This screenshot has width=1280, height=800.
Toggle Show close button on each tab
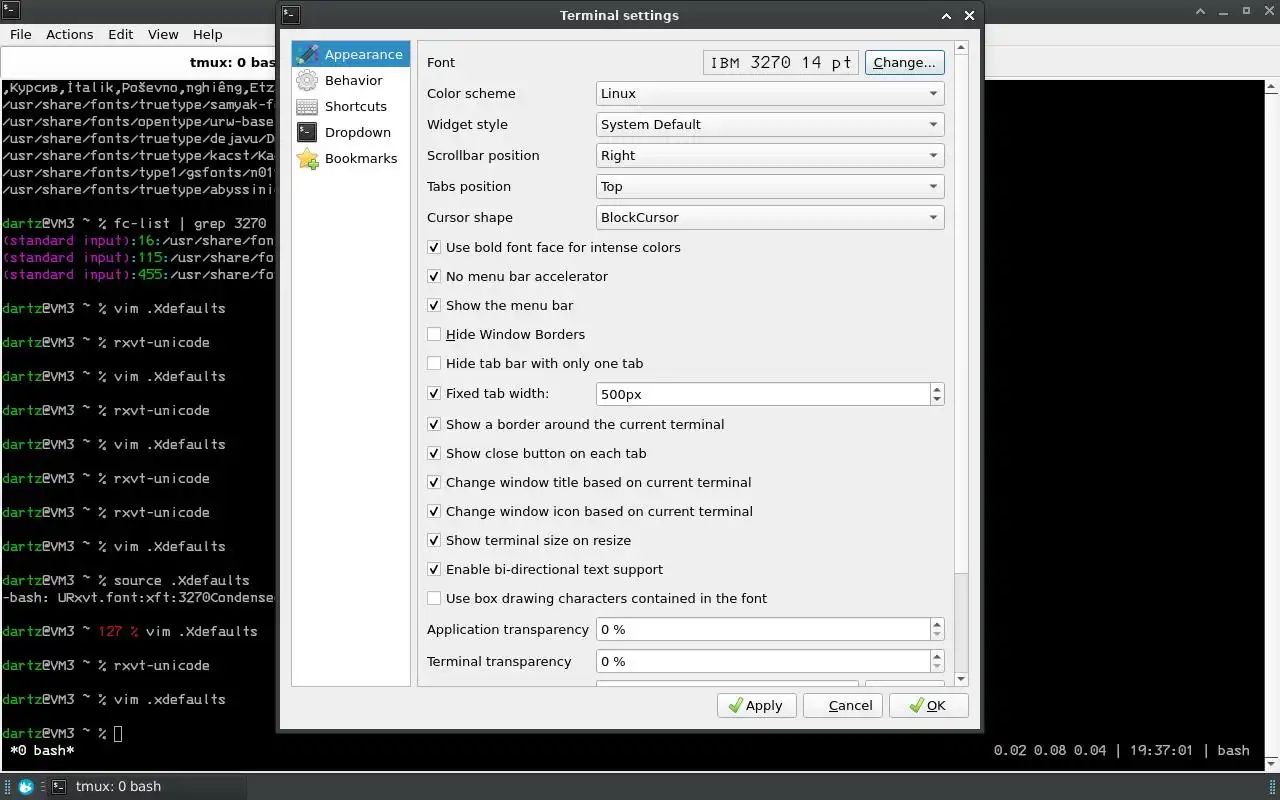click(434, 453)
